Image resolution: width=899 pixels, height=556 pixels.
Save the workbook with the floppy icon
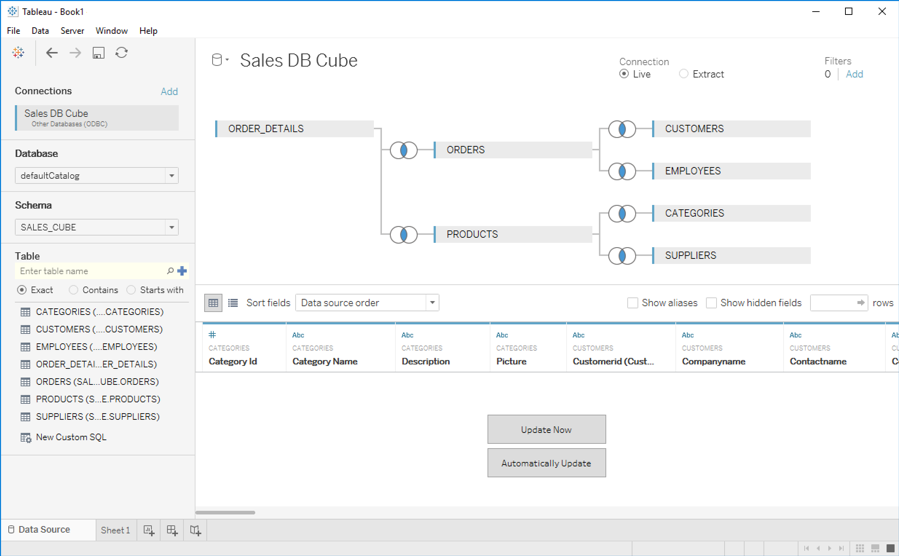pyautogui.click(x=99, y=53)
